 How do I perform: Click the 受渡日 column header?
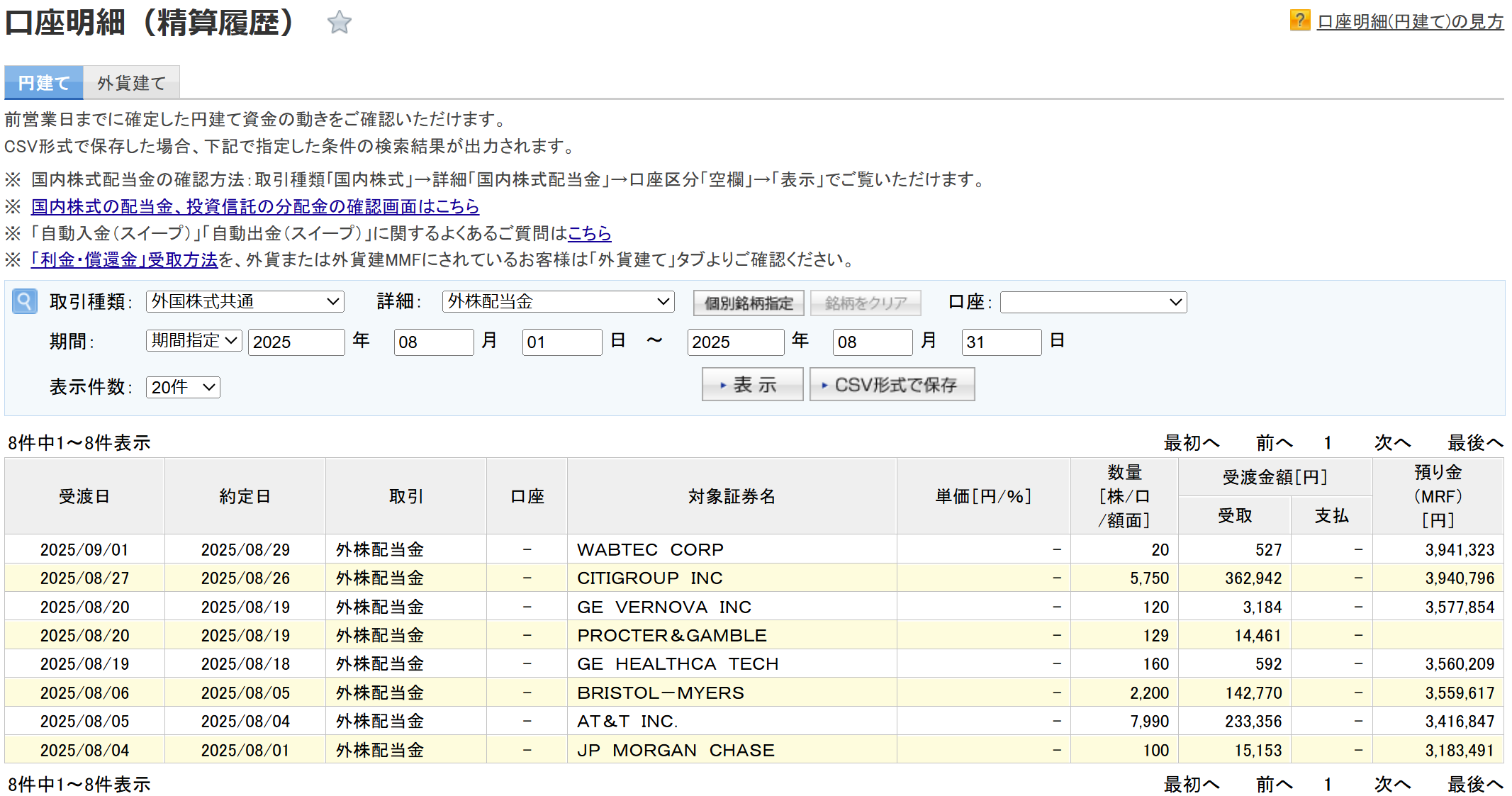click(x=84, y=496)
